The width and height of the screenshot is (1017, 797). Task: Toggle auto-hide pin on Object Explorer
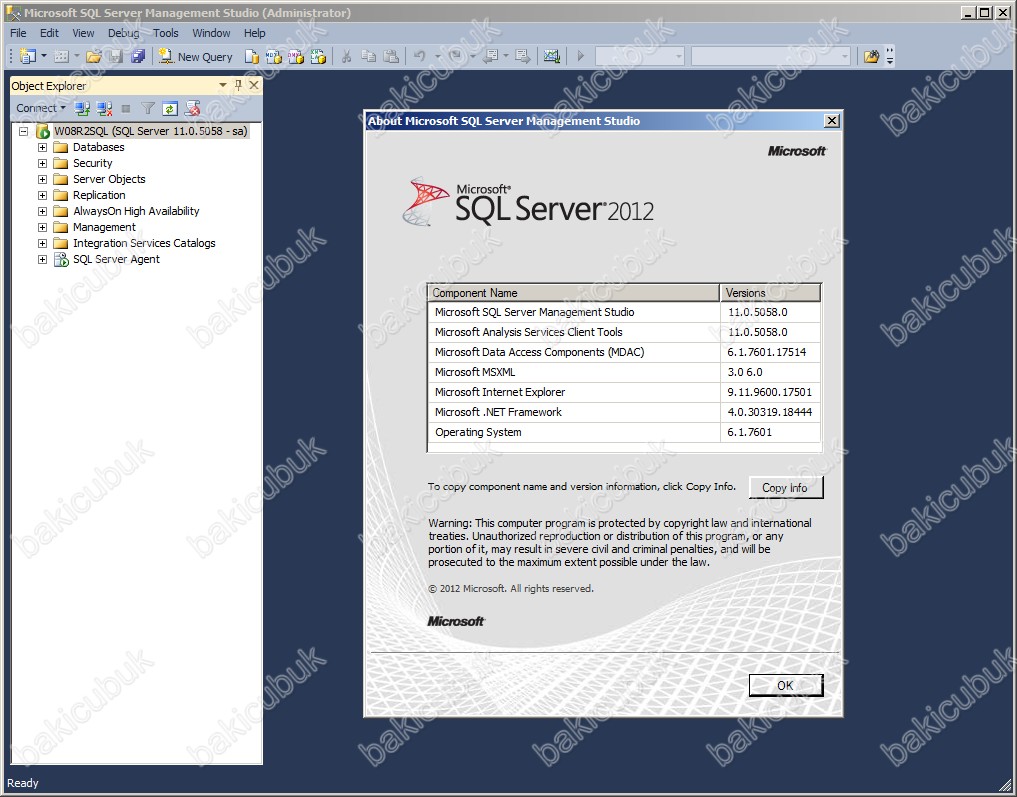238,85
